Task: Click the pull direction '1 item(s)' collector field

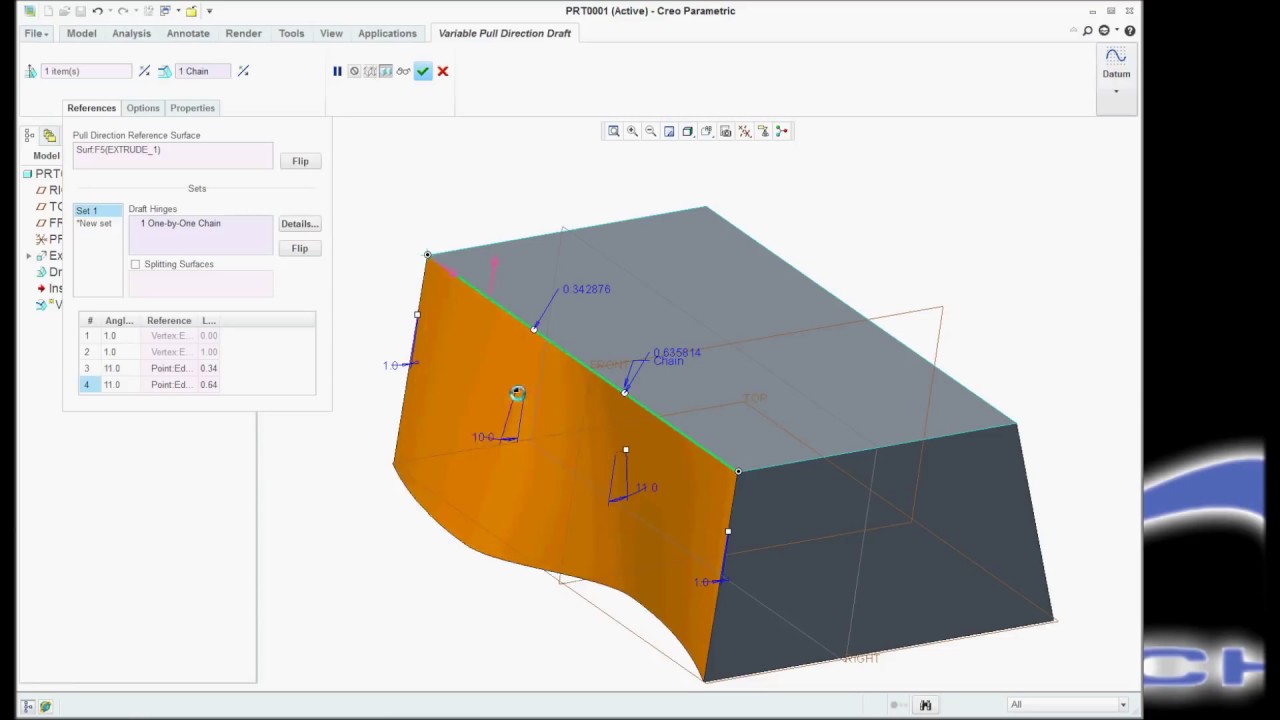Action: (86, 71)
